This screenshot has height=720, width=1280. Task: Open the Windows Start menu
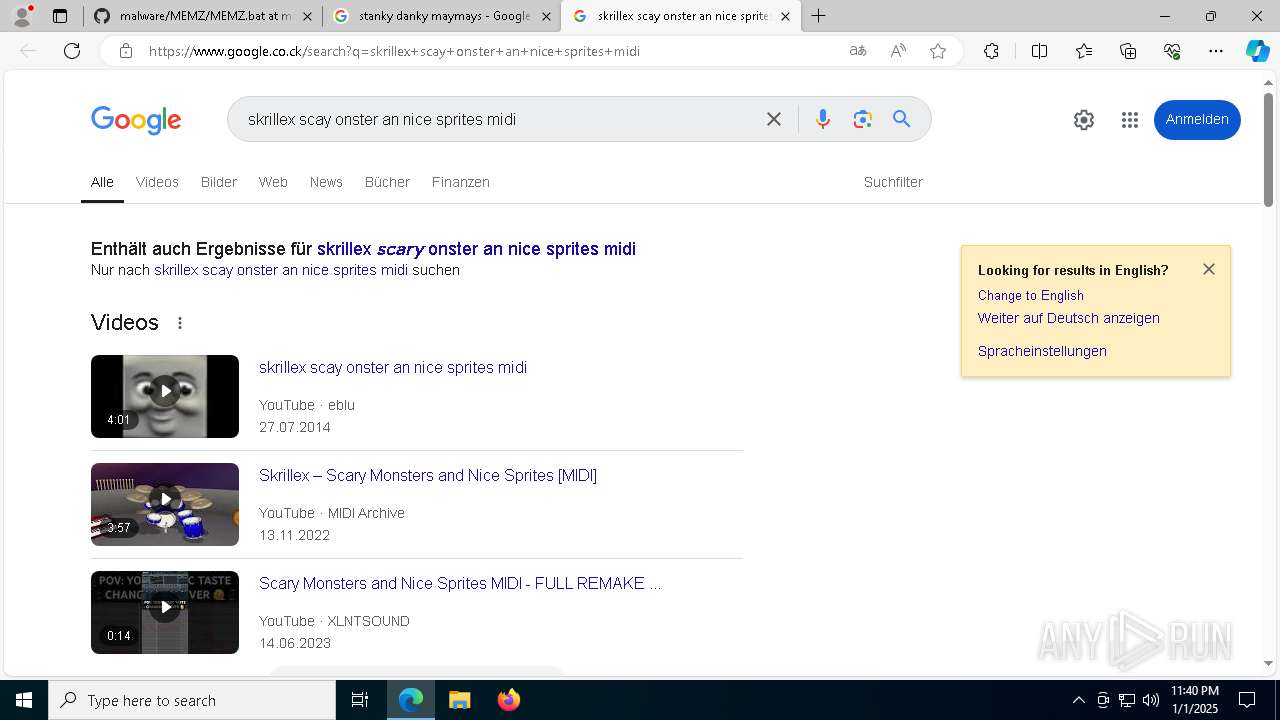(x=24, y=700)
